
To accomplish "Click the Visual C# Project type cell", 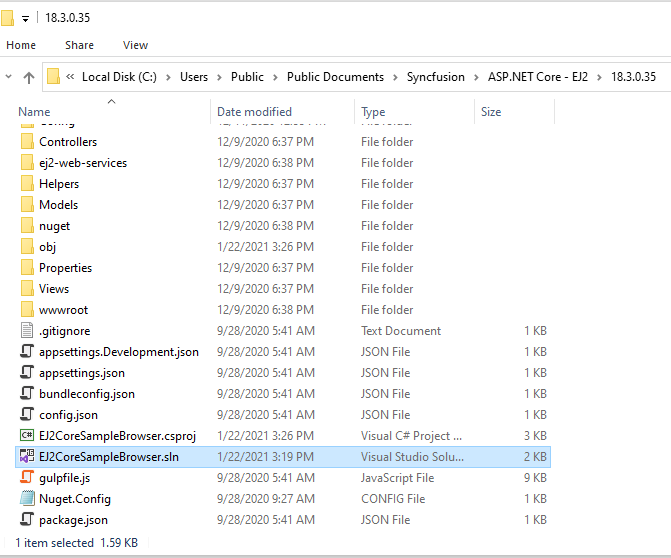I will pos(411,435).
